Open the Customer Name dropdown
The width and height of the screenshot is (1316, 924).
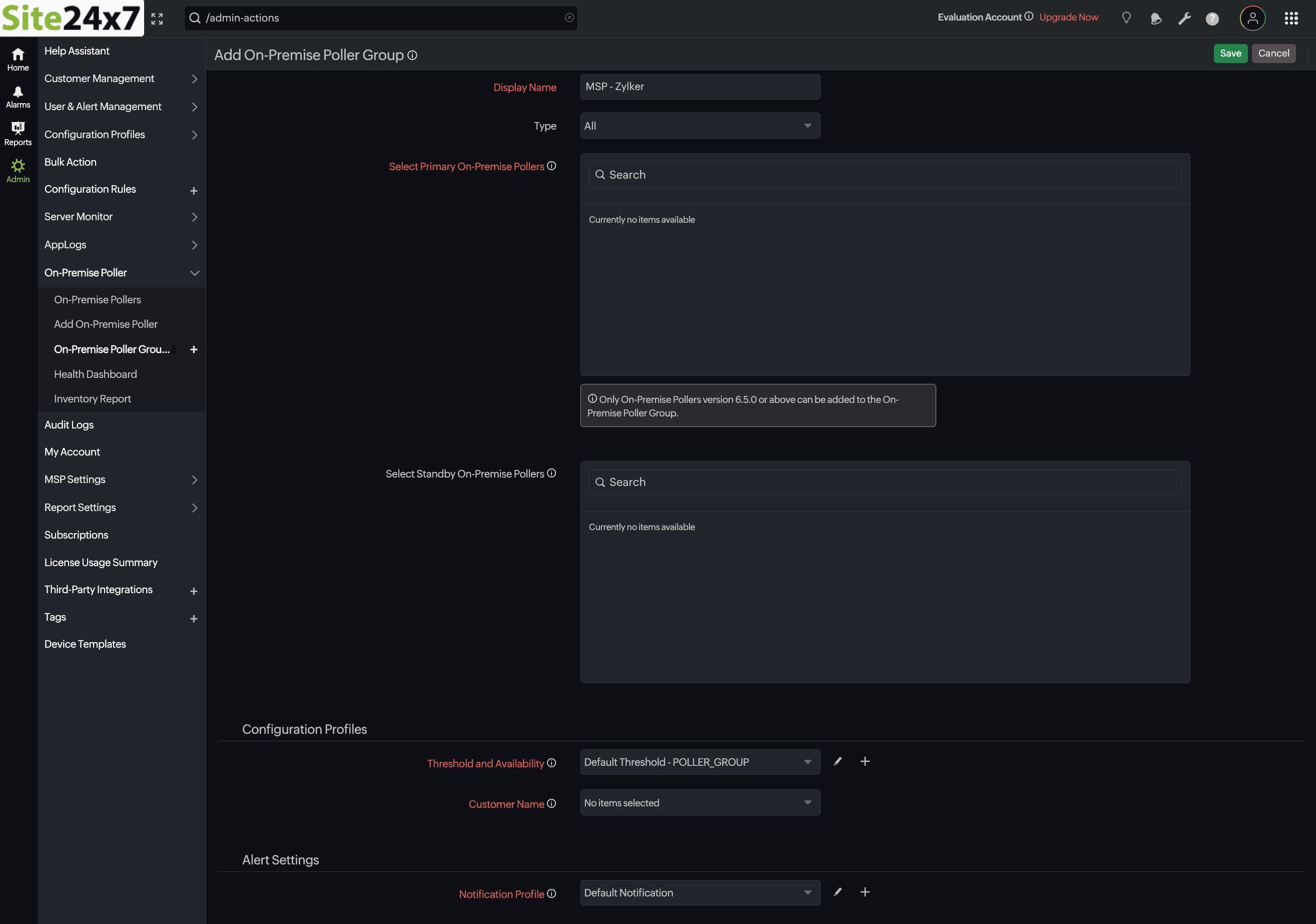pyautogui.click(x=699, y=802)
